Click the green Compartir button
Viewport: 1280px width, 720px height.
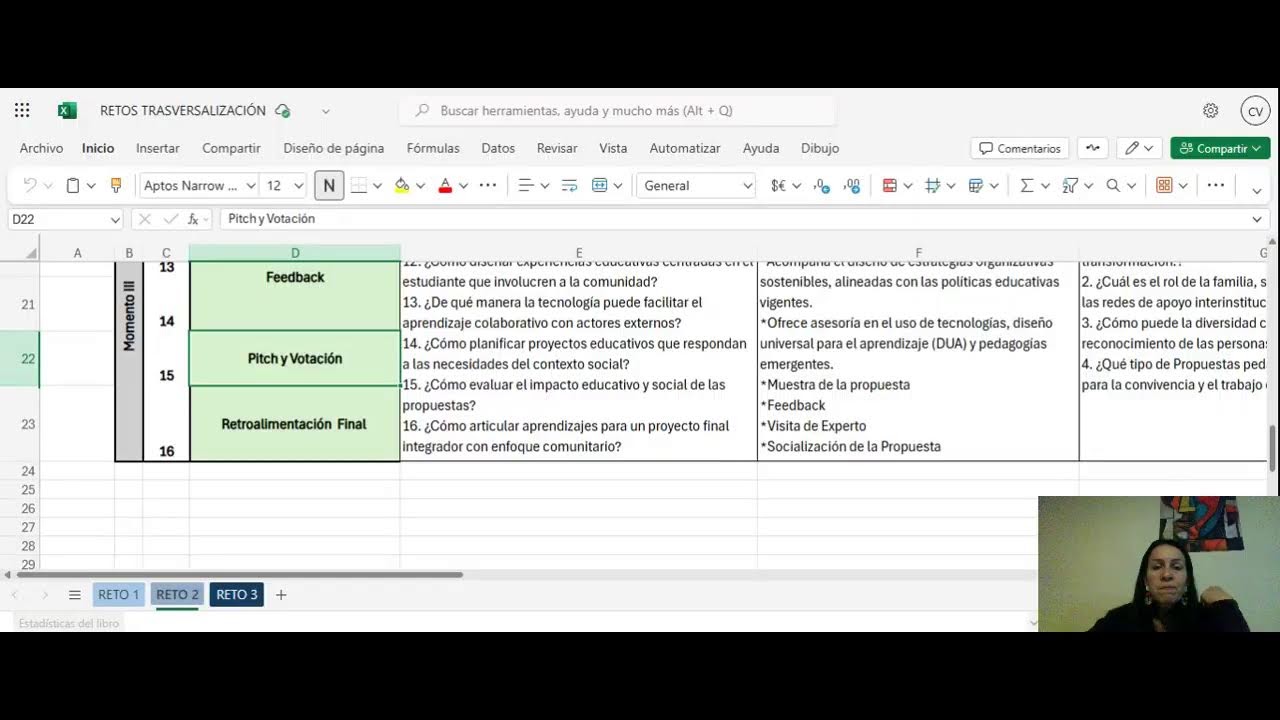point(1221,148)
